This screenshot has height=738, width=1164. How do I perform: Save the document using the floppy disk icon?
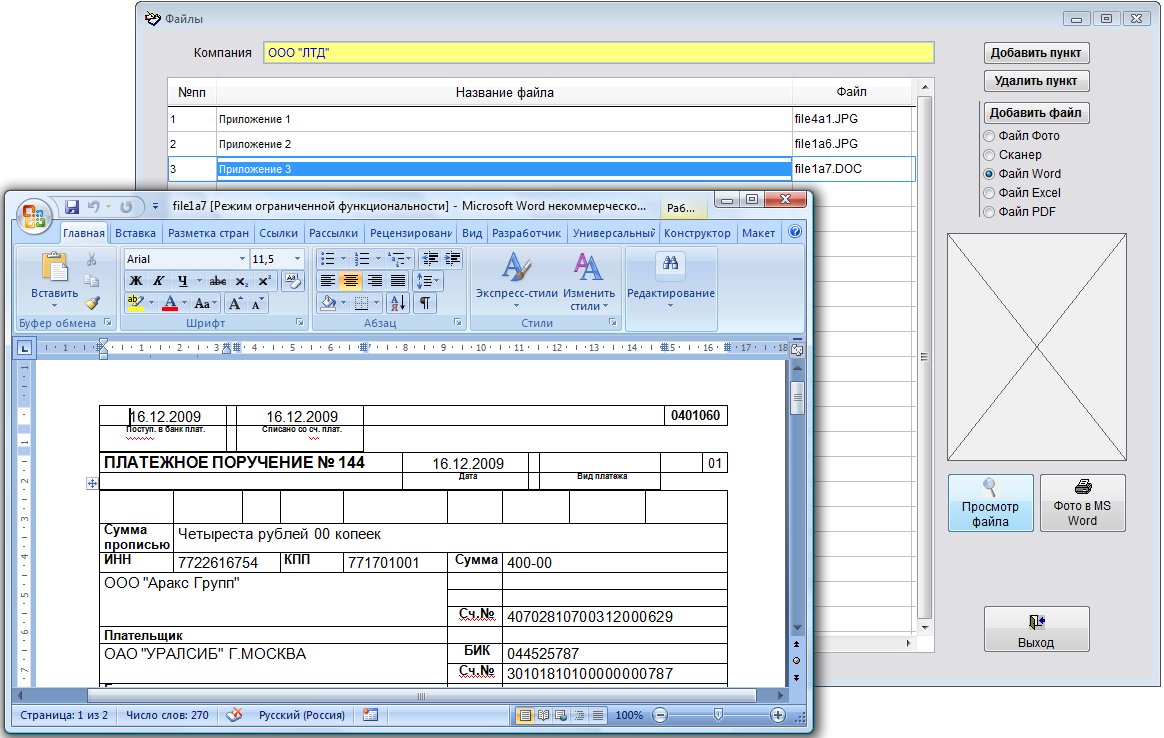click(x=72, y=207)
